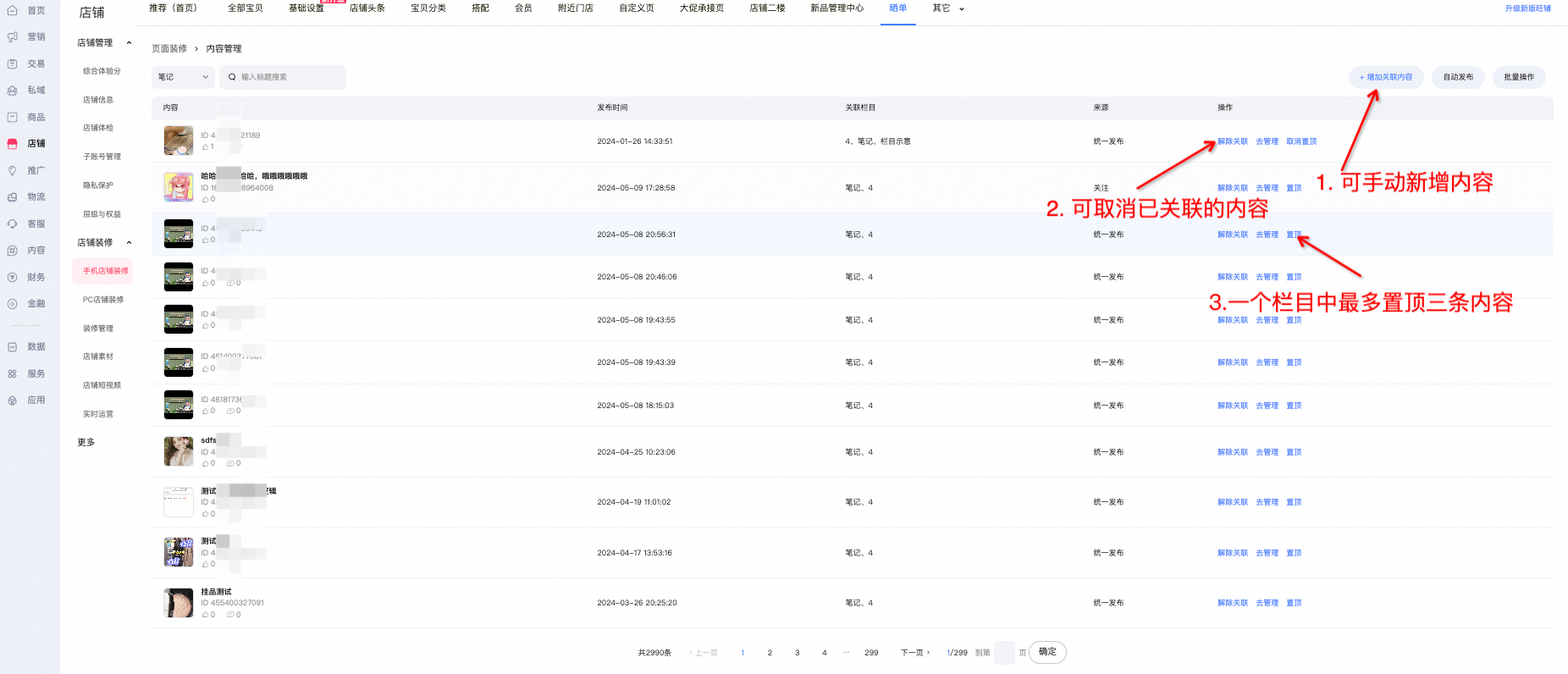
Task: Expand the 其它 tab dropdown
Action: [948, 8]
